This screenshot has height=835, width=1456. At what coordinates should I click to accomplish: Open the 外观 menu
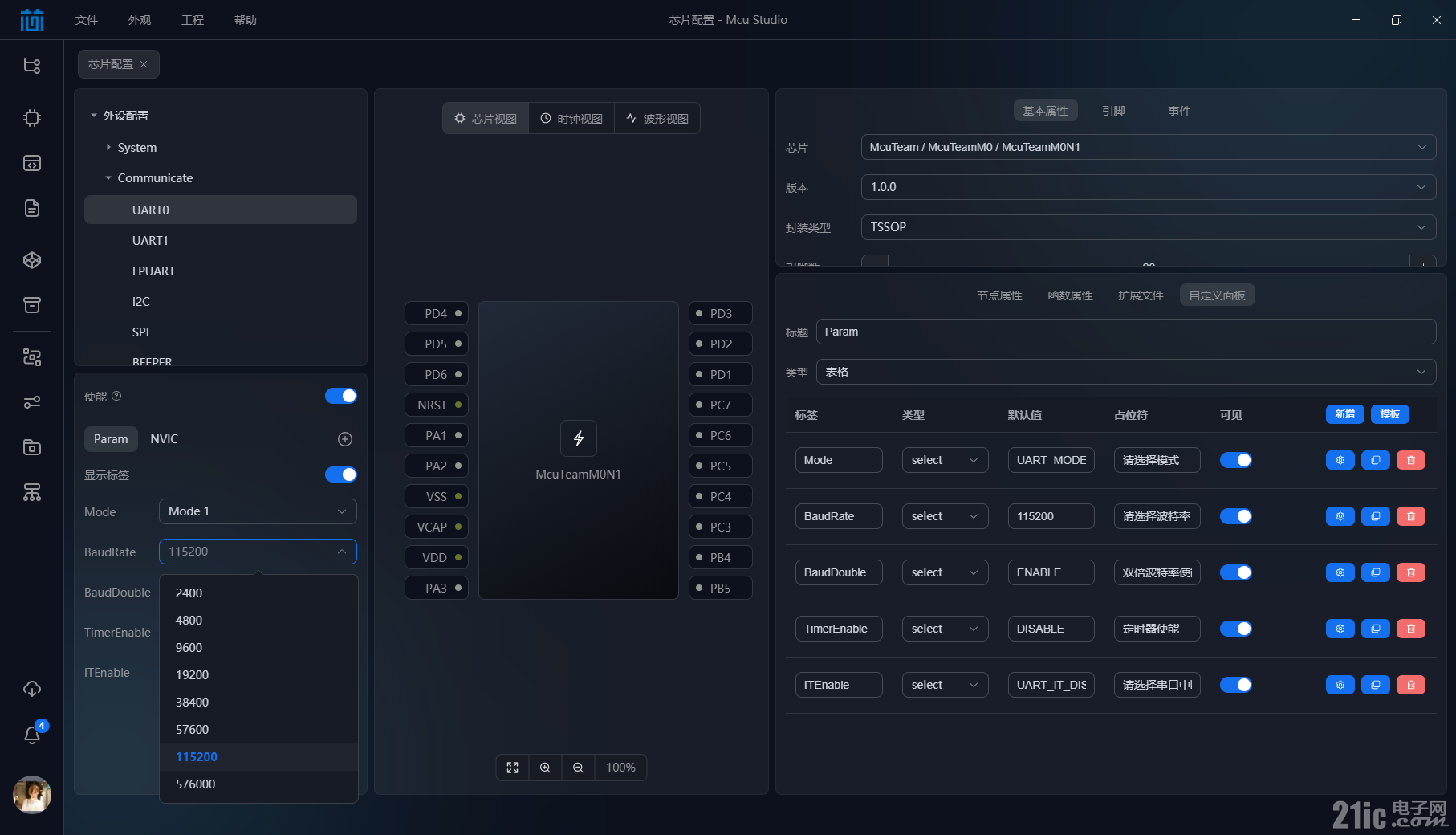pyautogui.click(x=140, y=20)
